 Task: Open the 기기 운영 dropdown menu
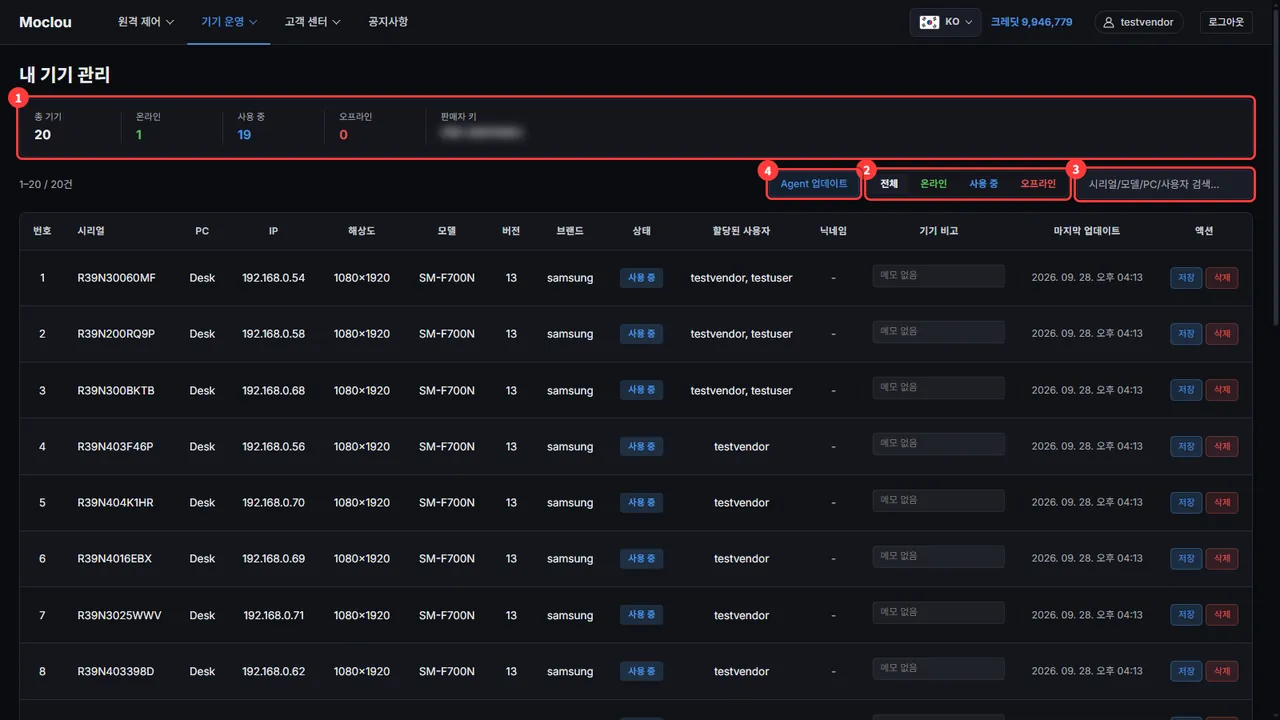tap(229, 22)
